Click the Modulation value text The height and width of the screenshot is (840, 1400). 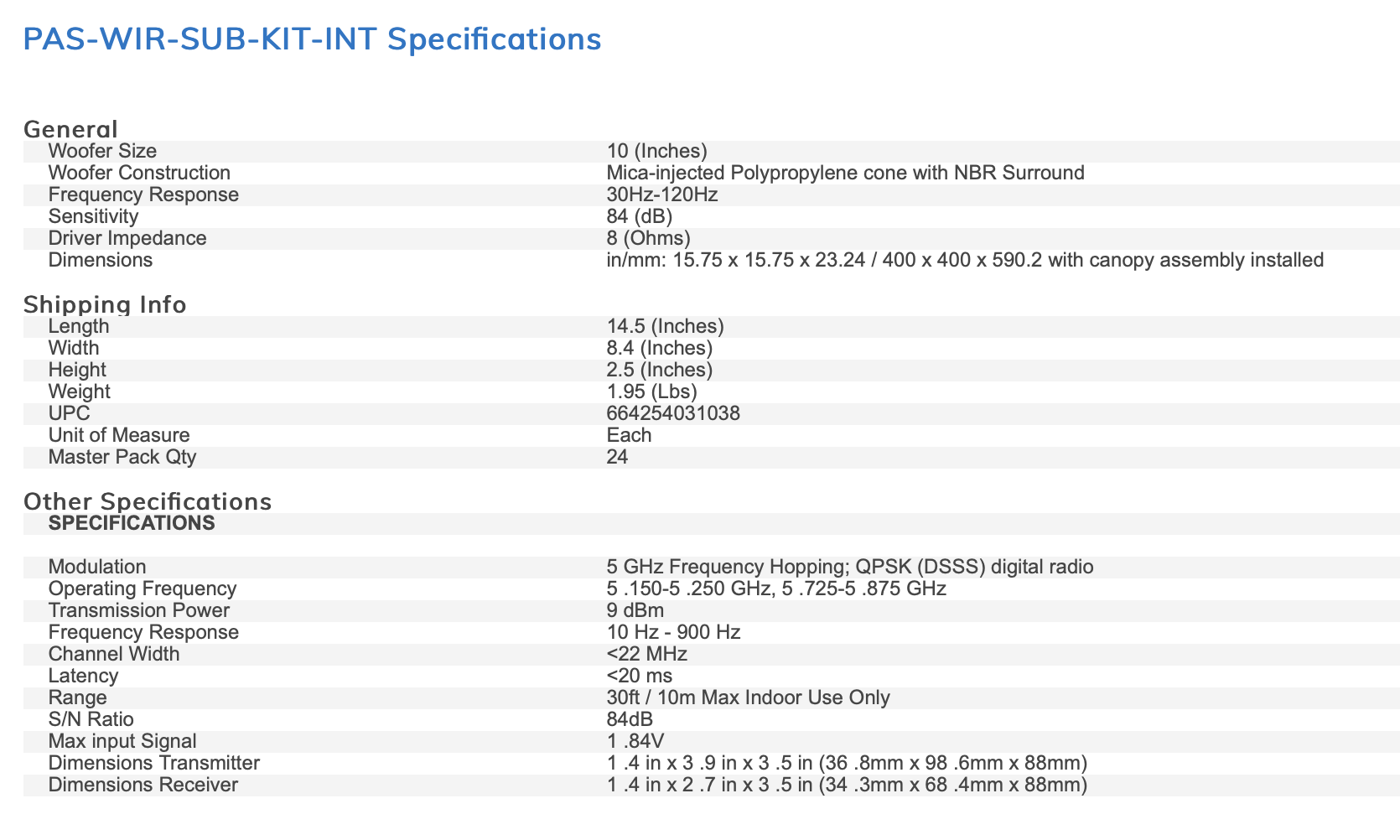pyautogui.click(x=850, y=567)
